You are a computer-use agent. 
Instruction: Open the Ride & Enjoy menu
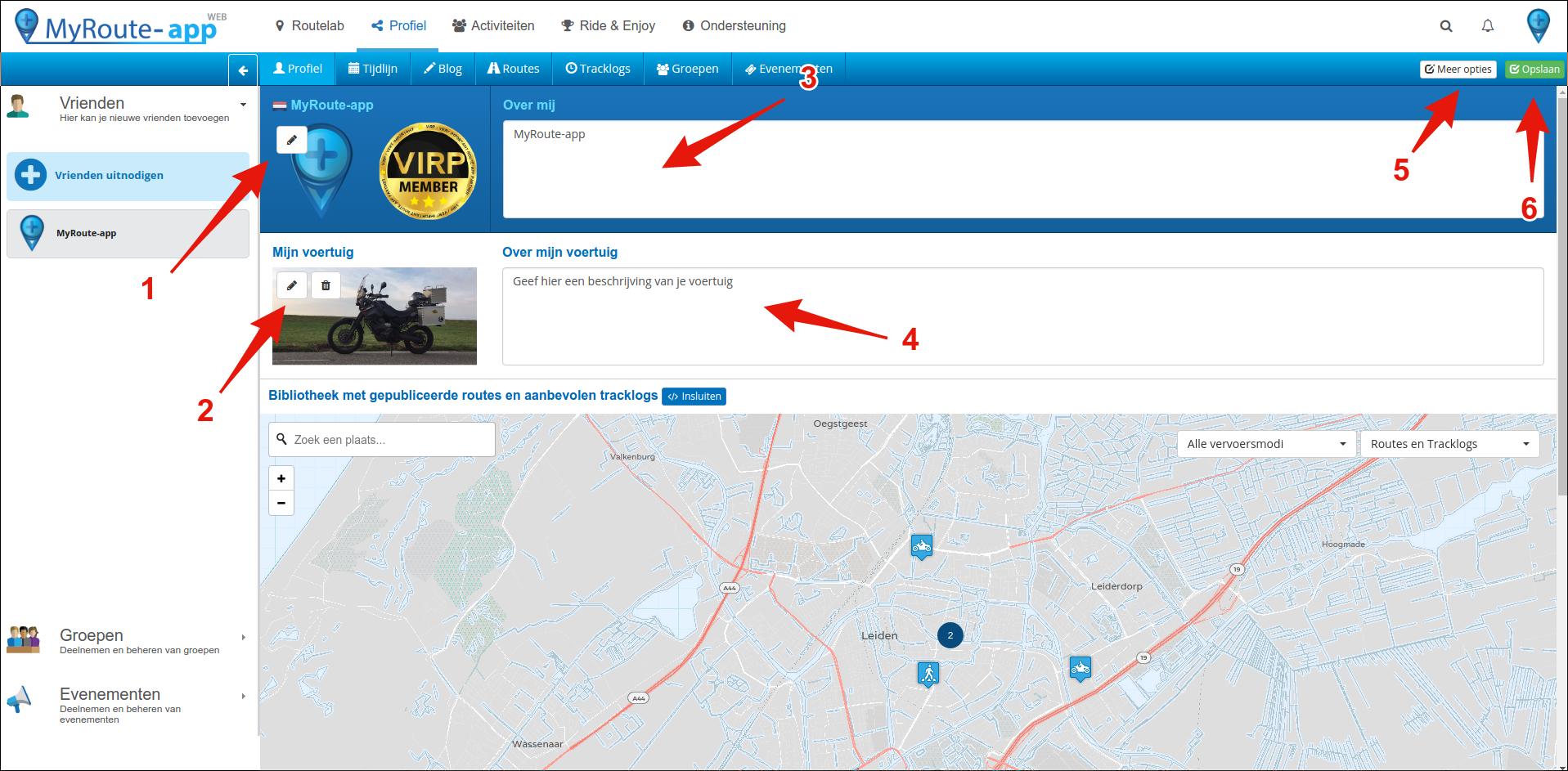coord(608,26)
